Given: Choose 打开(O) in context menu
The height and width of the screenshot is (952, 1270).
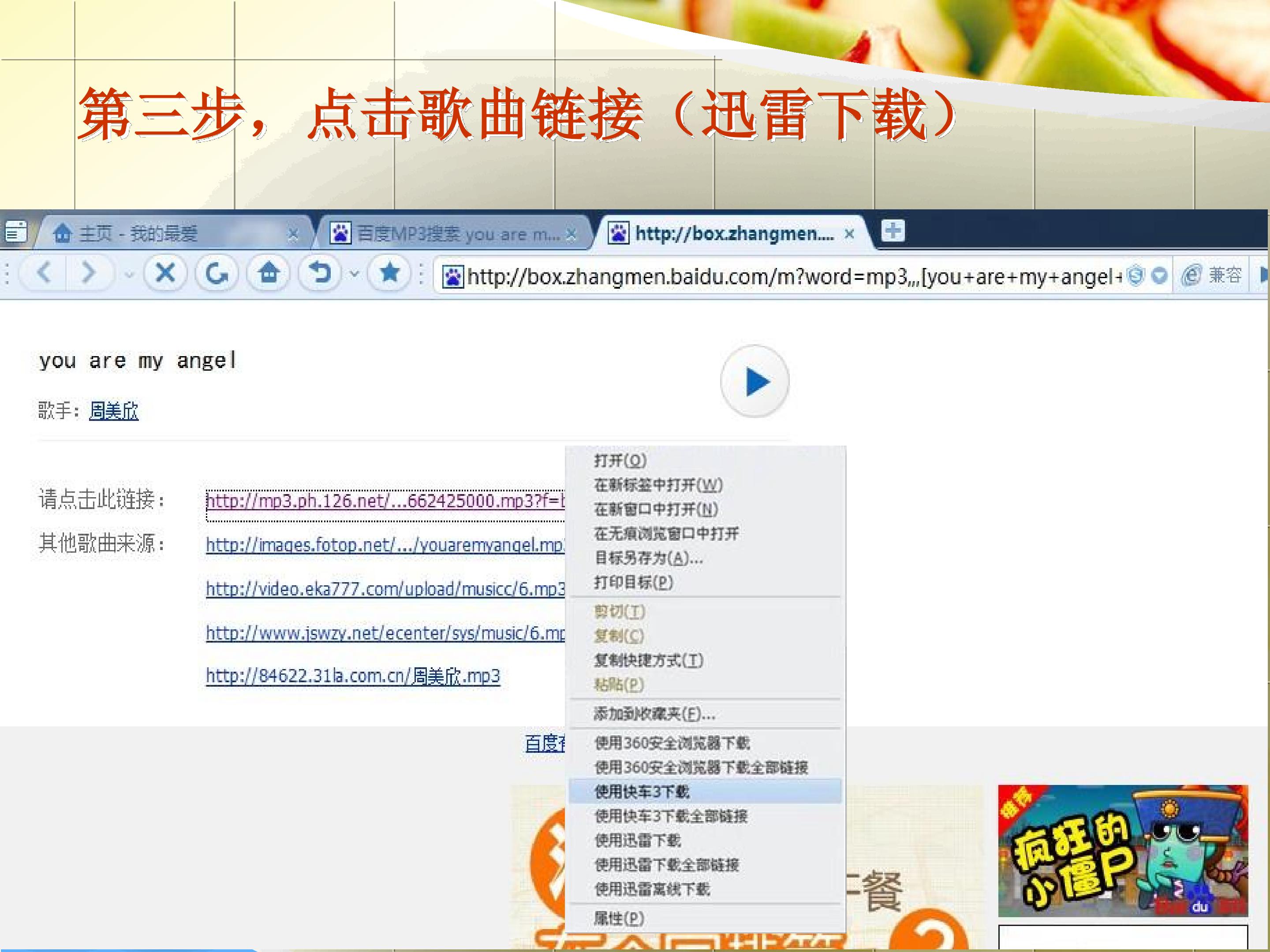Looking at the screenshot, I should click(x=706, y=460).
